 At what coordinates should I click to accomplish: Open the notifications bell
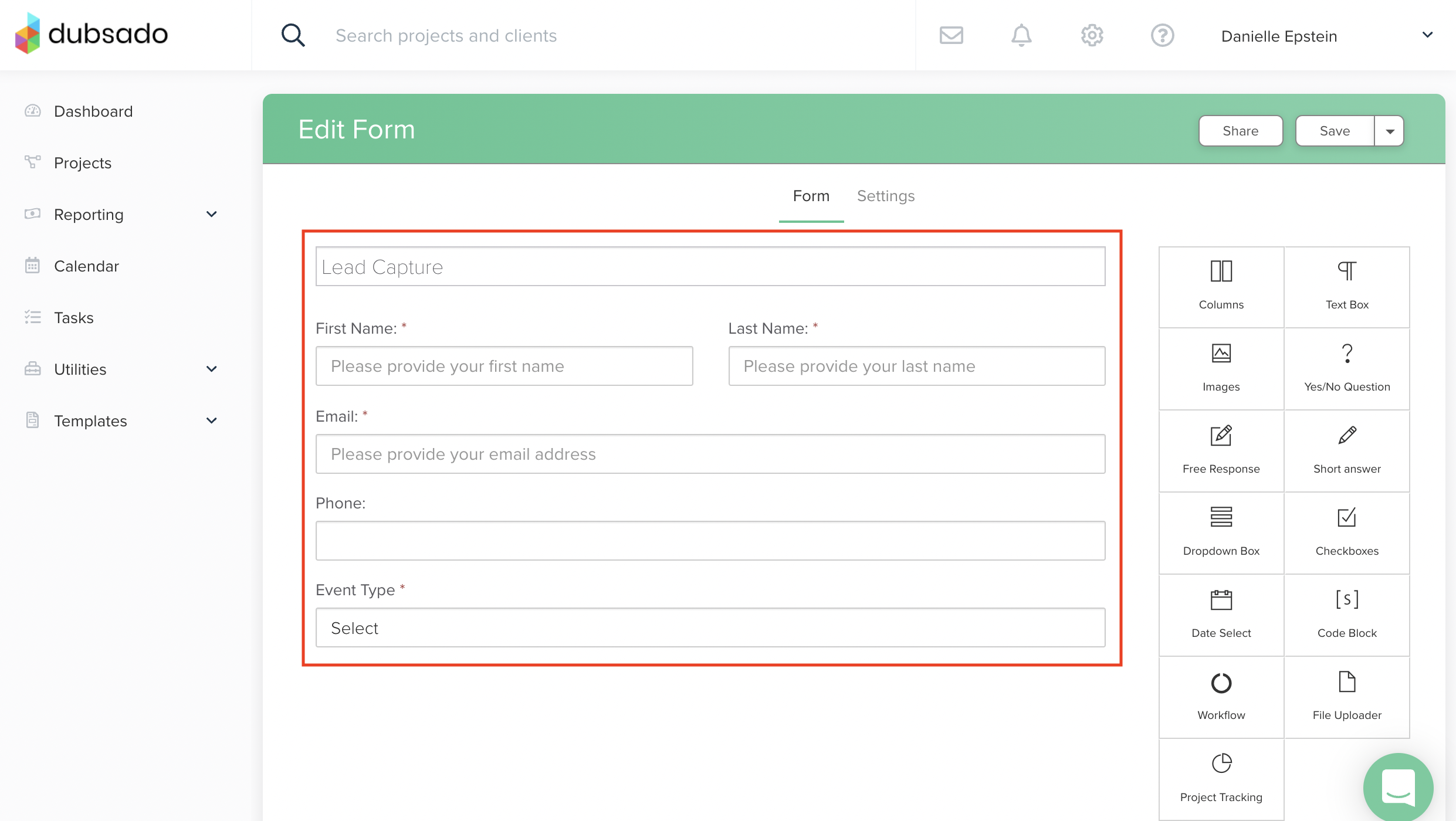pos(1021,36)
